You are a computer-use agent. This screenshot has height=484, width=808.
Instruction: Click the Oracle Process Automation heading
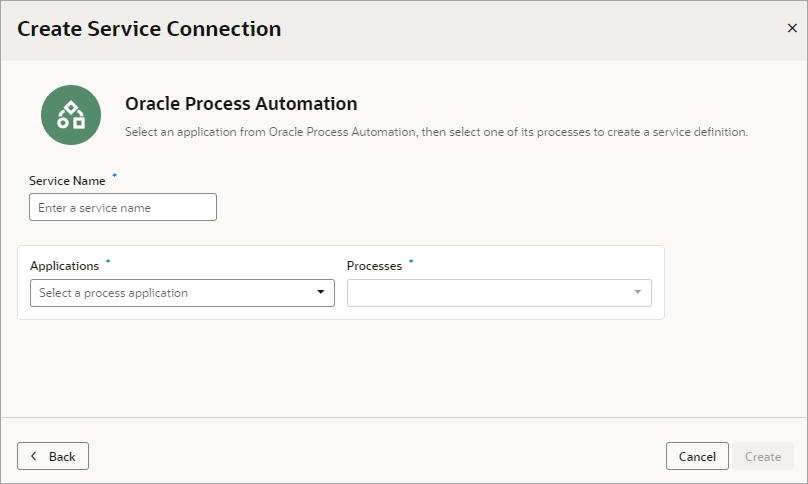click(241, 104)
